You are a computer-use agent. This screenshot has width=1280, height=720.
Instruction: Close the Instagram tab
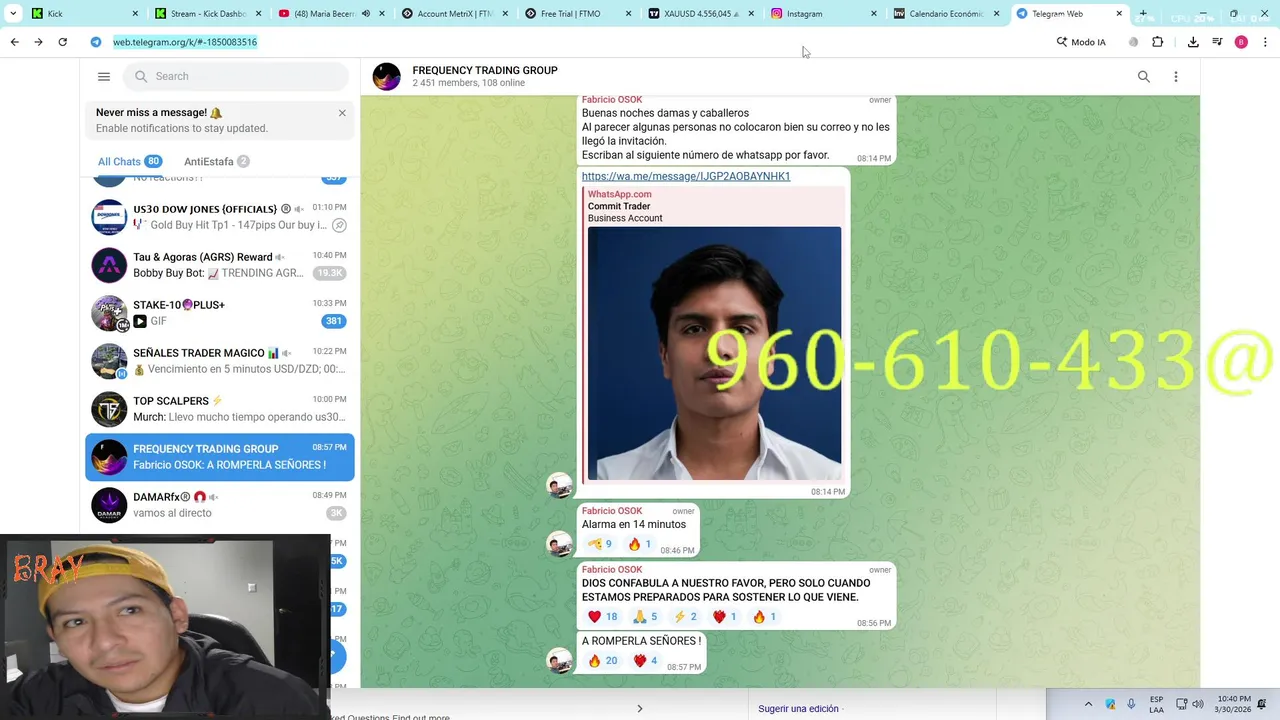tap(873, 14)
